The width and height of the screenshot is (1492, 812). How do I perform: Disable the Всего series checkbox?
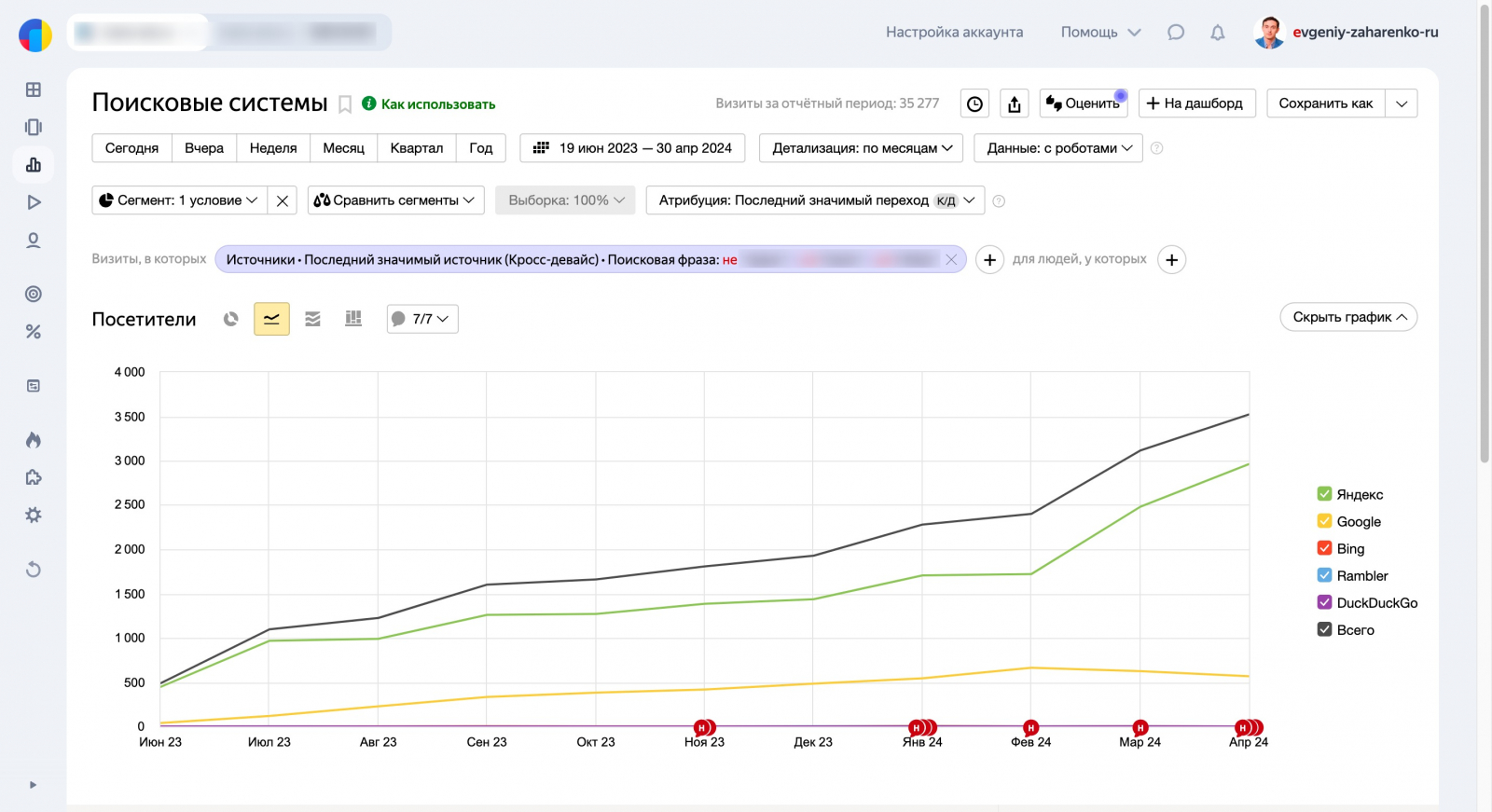[1324, 629]
